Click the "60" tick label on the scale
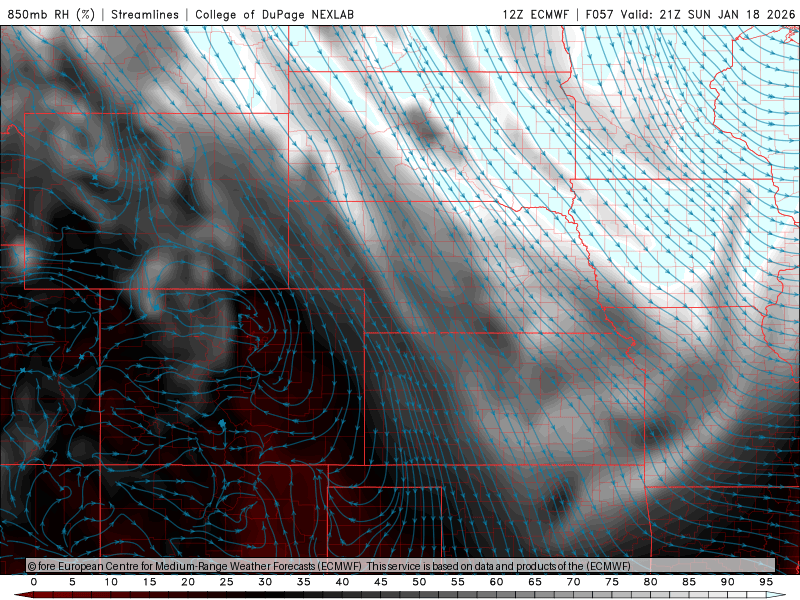 point(496,582)
